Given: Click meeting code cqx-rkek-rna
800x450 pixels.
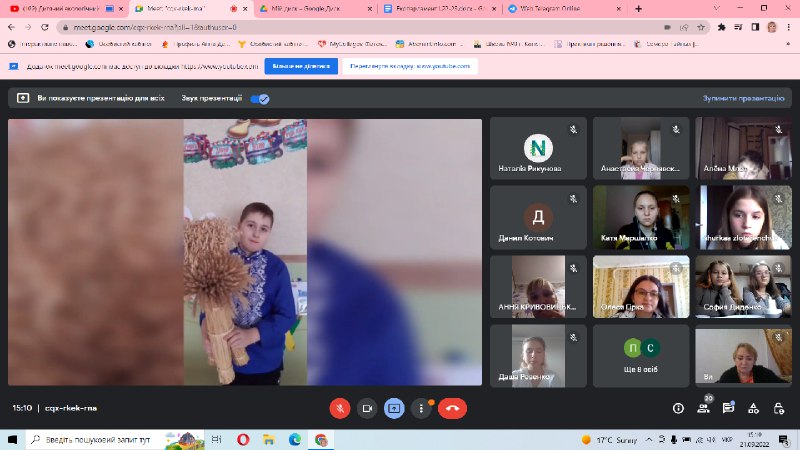Looking at the screenshot, I should tap(71, 408).
